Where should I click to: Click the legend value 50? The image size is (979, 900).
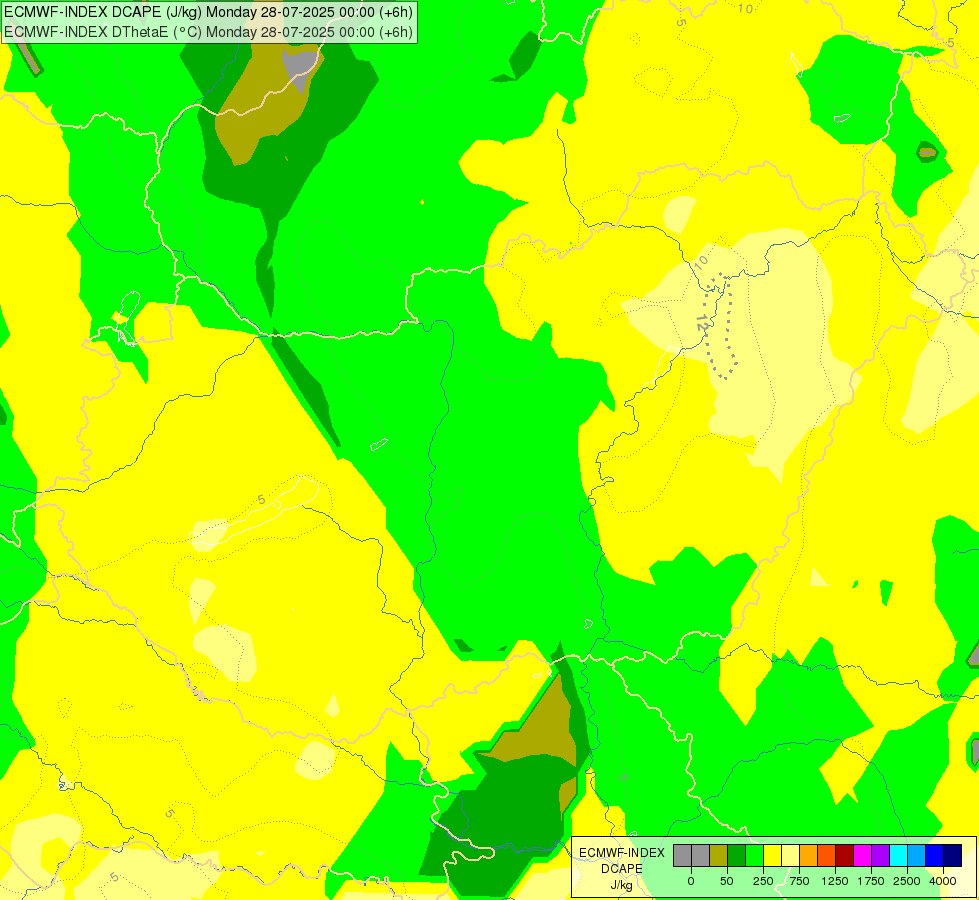727,881
